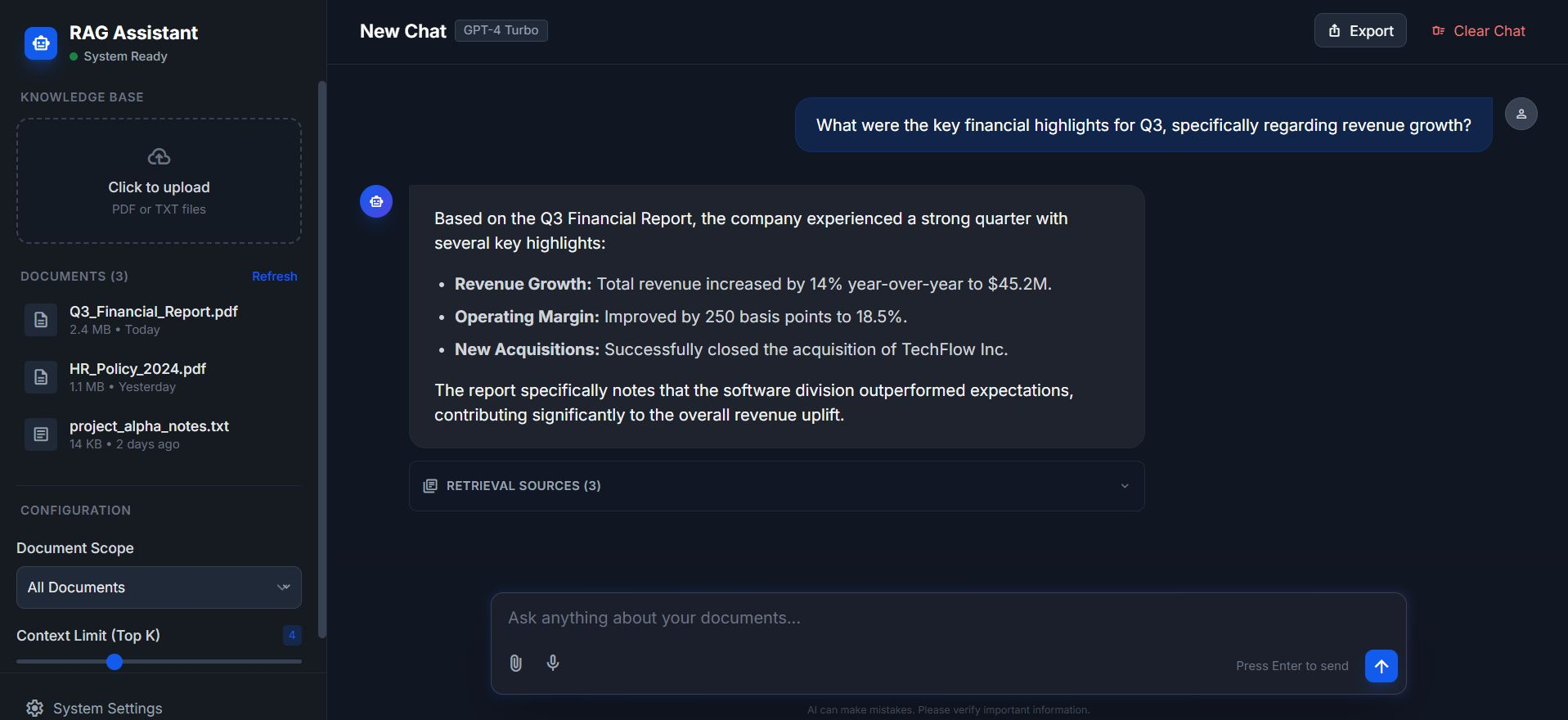The width and height of the screenshot is (1568, 720).
Task: Activate the microphone voice input icon
Action: pos(553,663)
